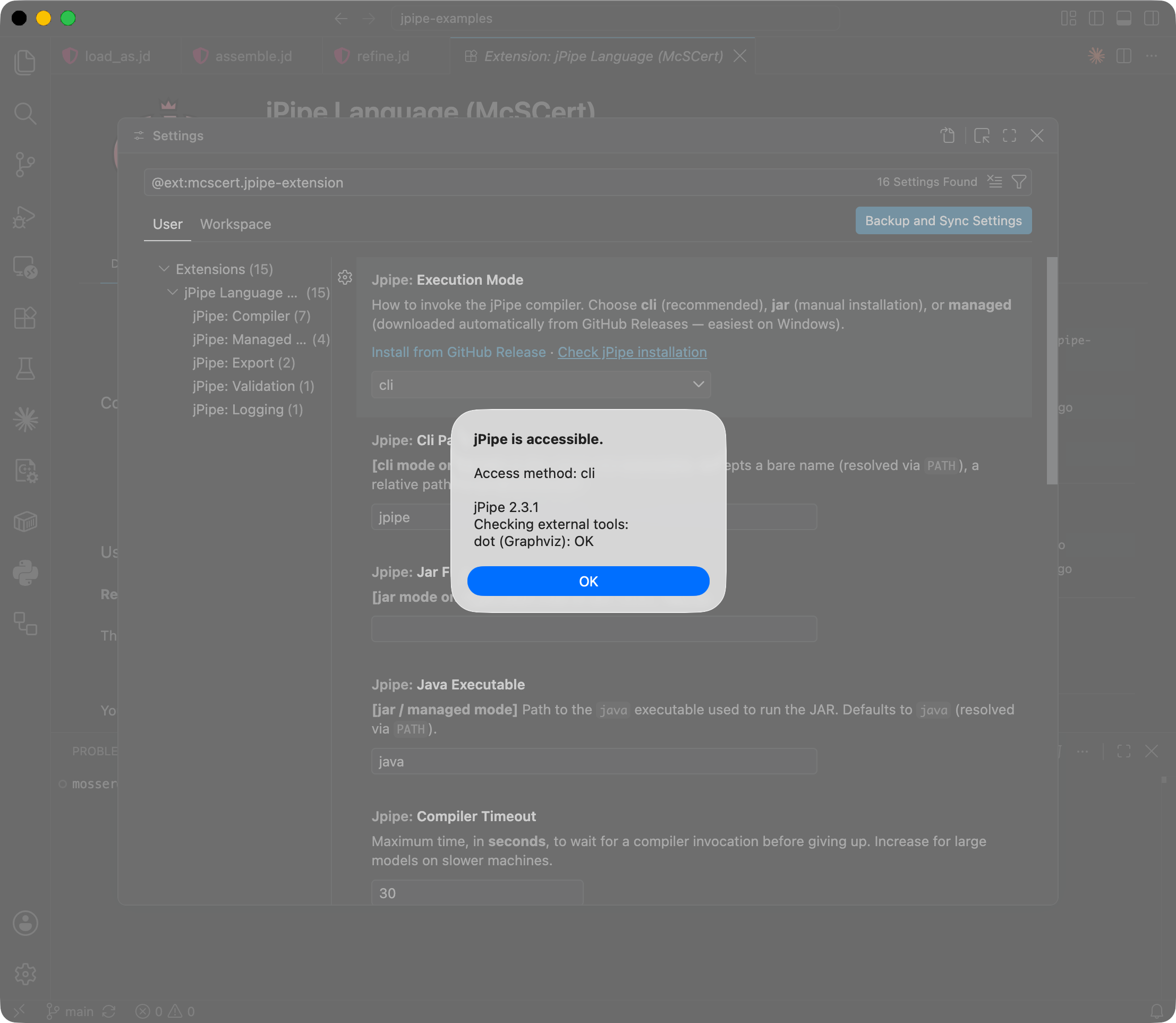Select the Extension: jPipe Language tab
The width and height of the screenshot is (1176, 1023).
(603, 56)
